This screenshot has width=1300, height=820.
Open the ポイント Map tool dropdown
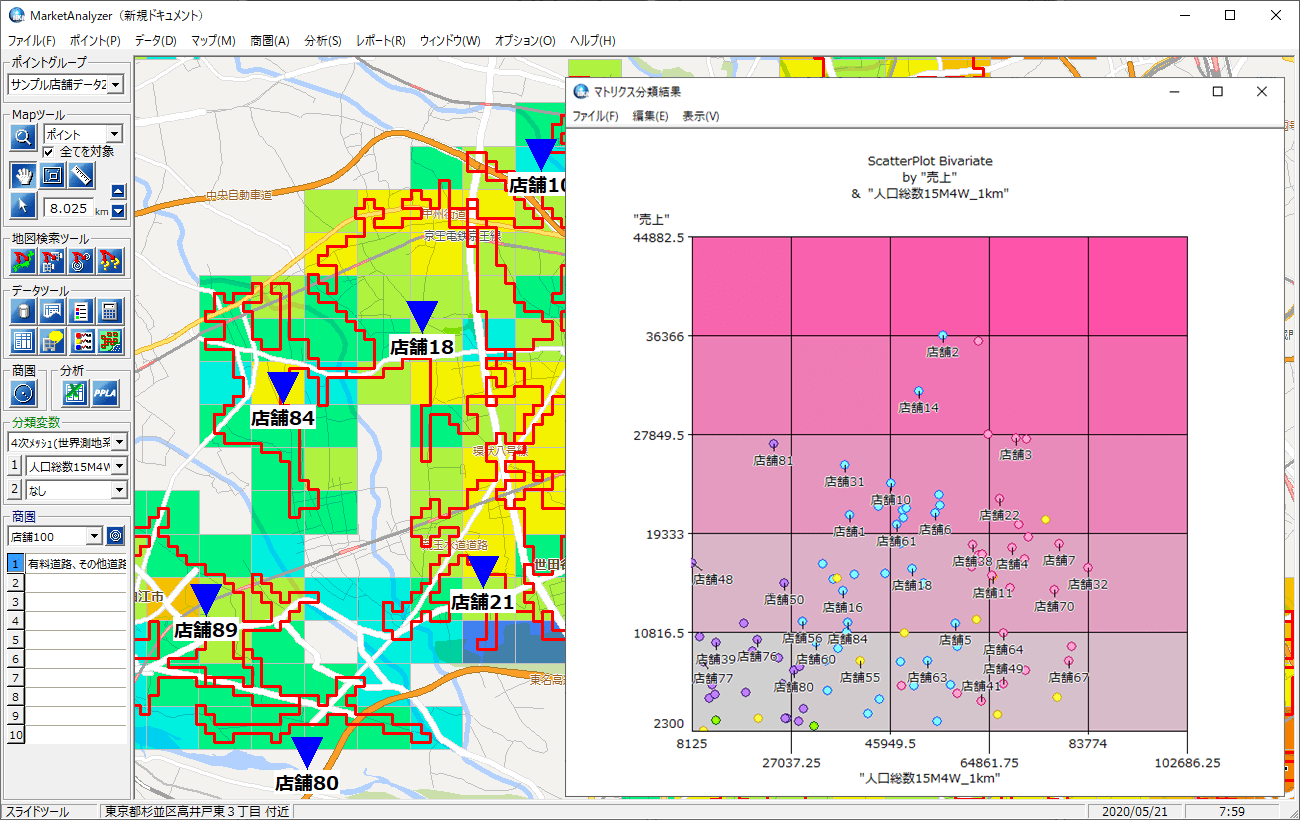114,134
